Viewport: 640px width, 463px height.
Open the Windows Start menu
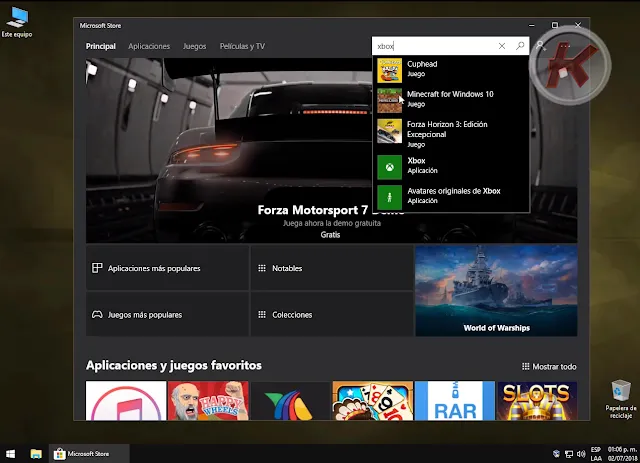tap(11, 454)
